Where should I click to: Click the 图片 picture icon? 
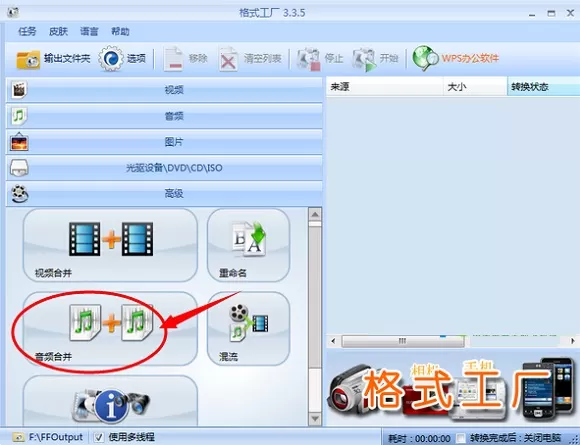point(19,142)
